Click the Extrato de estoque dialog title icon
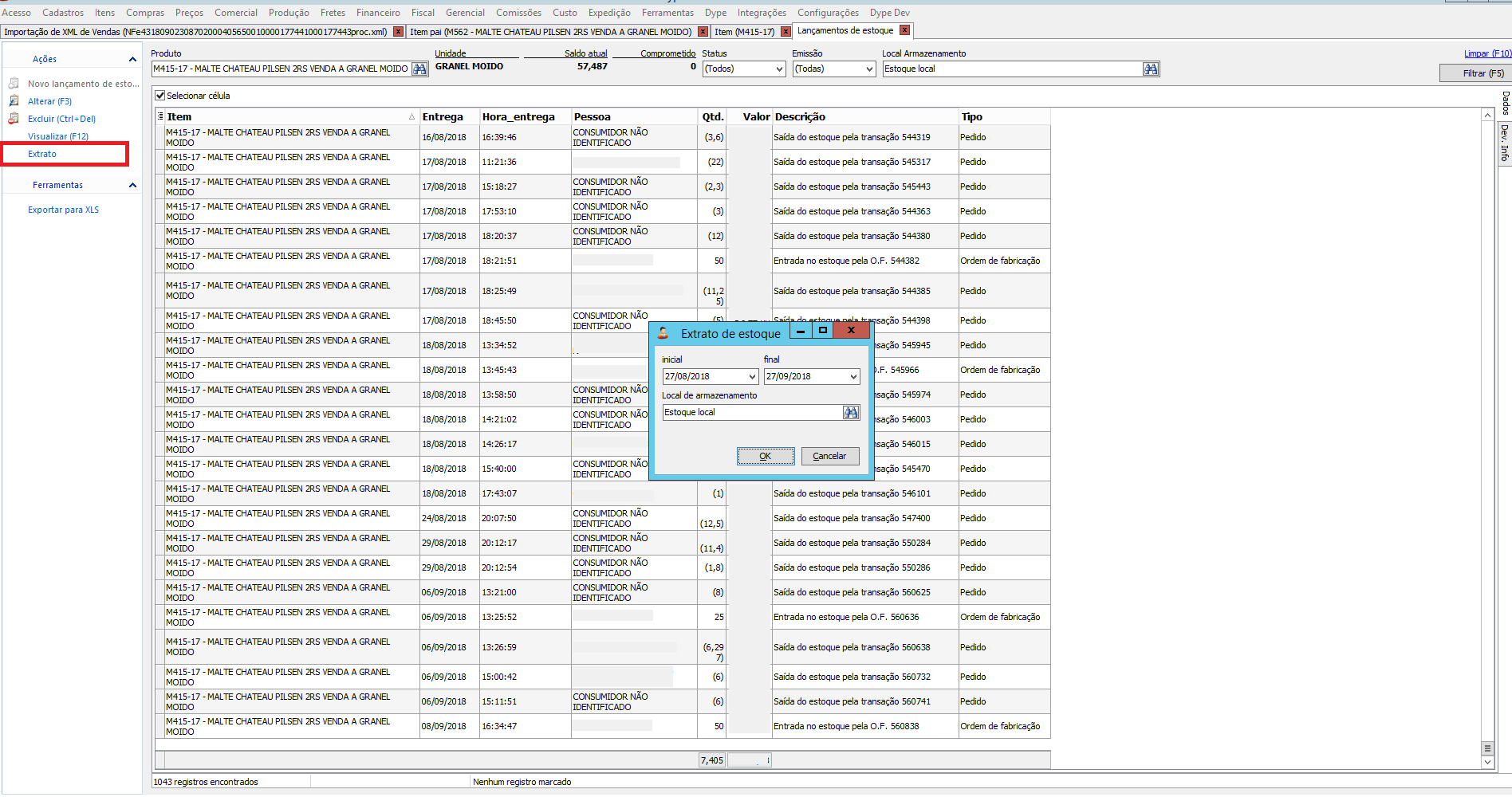 click(x=663, y=333)
